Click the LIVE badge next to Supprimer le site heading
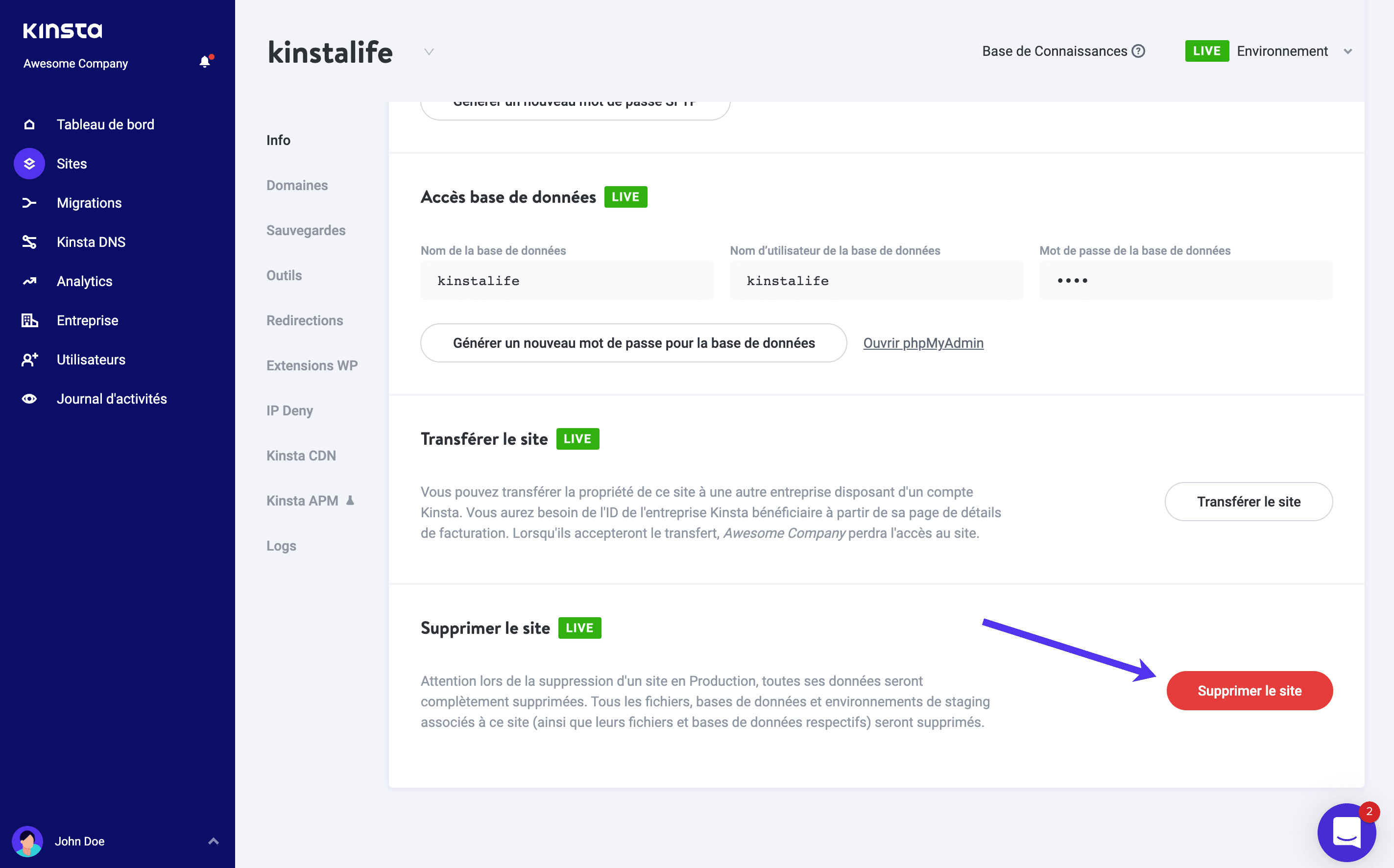 (x=579, y=628)
